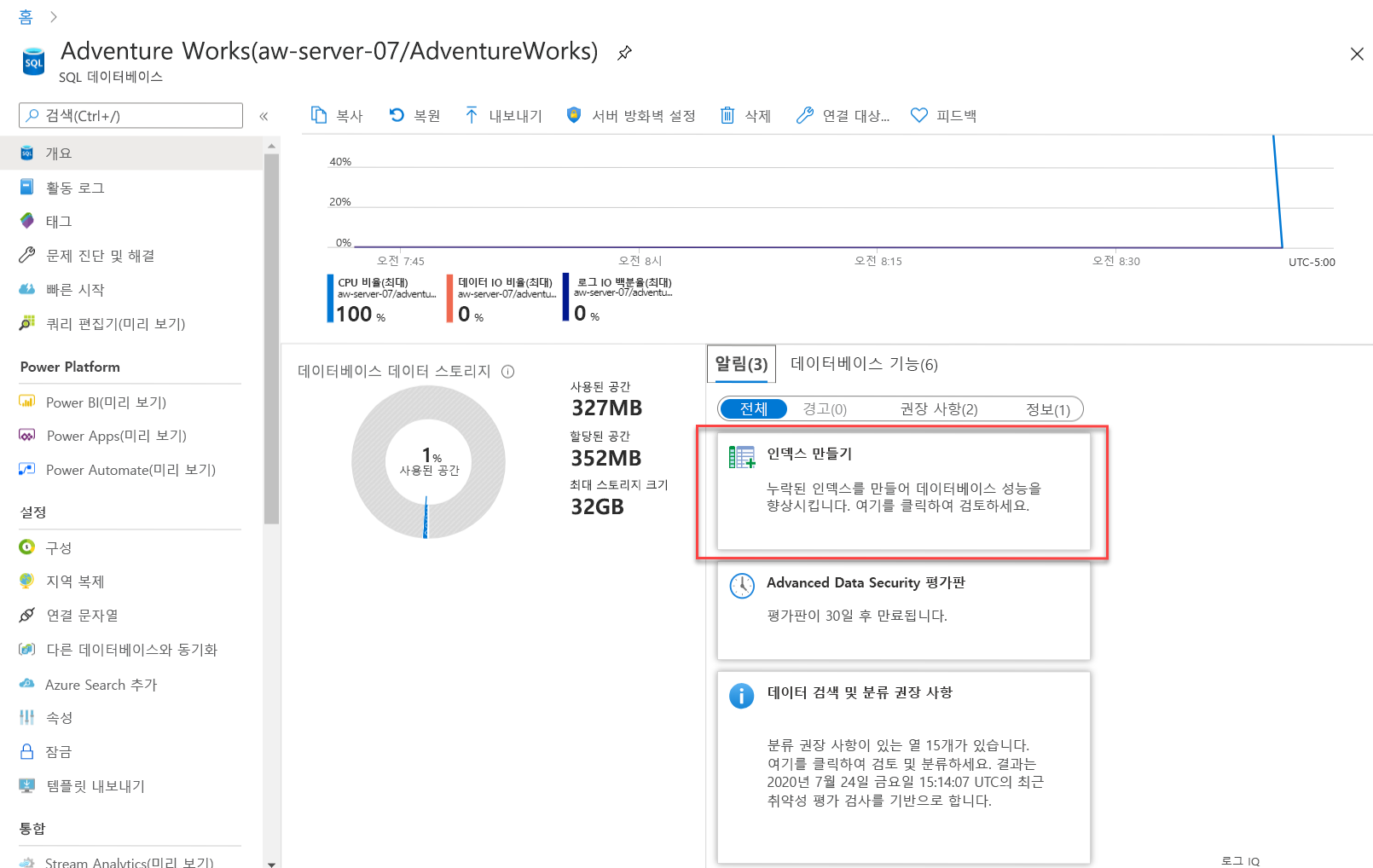The image size is (1373, 868).
Task: Click the 복사 copy icon
Action: (319, 115)
